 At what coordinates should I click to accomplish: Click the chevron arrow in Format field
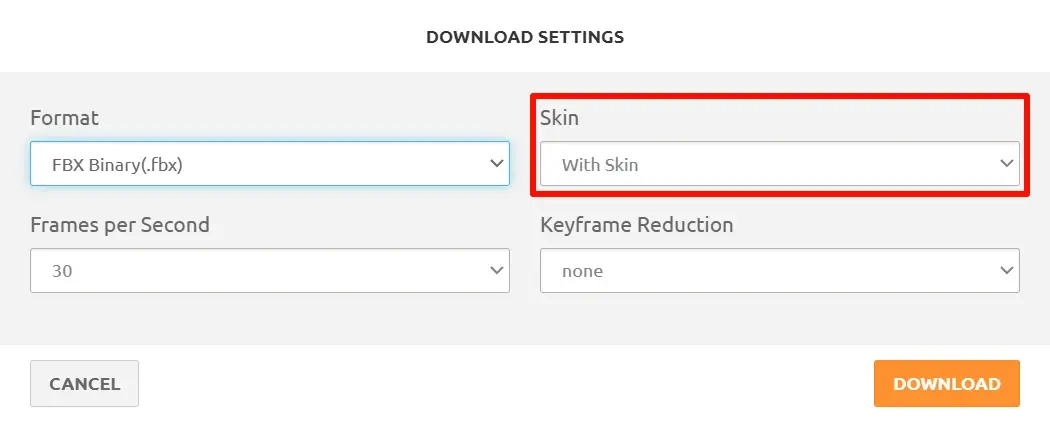(x=496, y=163)
